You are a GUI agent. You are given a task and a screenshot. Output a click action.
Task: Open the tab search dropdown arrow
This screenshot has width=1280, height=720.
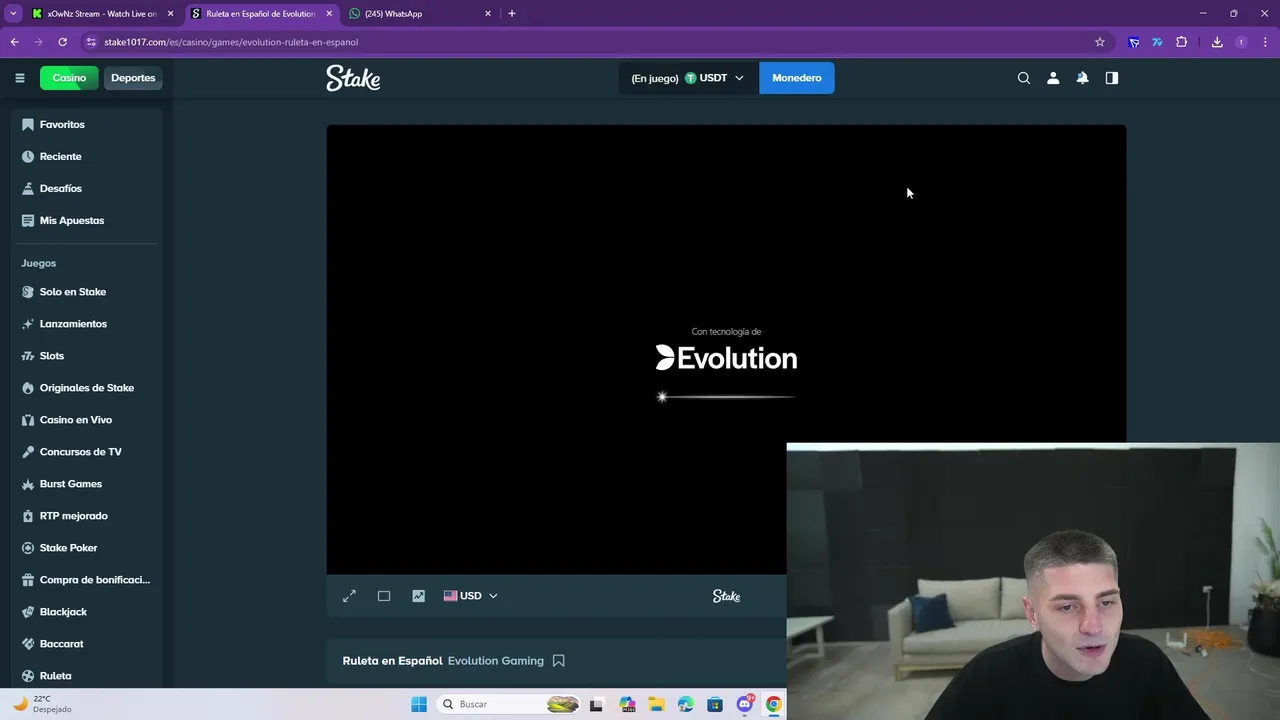click(13, 13)
